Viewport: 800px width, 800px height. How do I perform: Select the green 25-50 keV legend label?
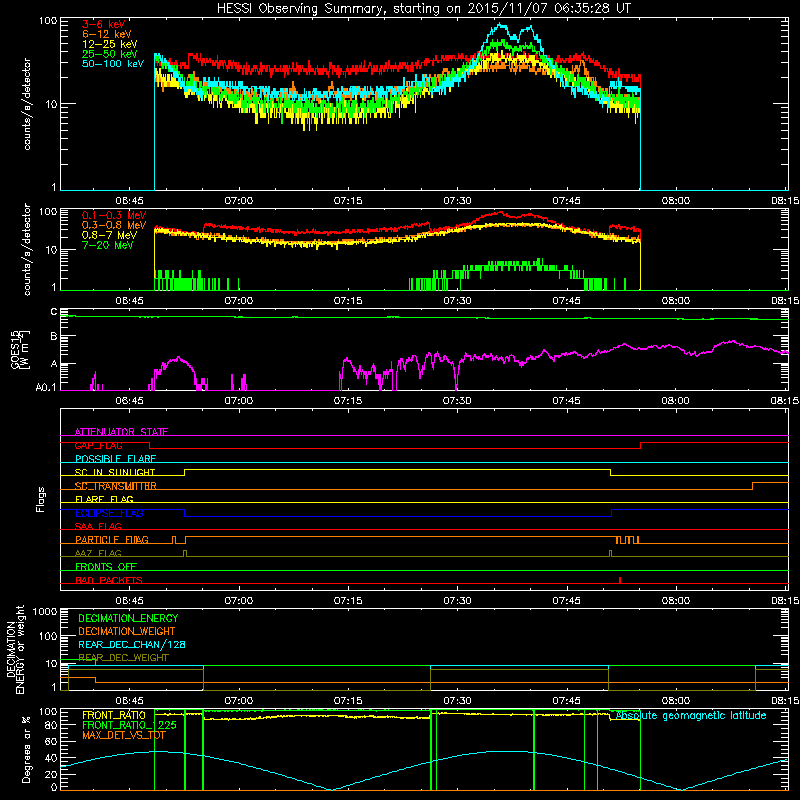click(x=110, y=54)
